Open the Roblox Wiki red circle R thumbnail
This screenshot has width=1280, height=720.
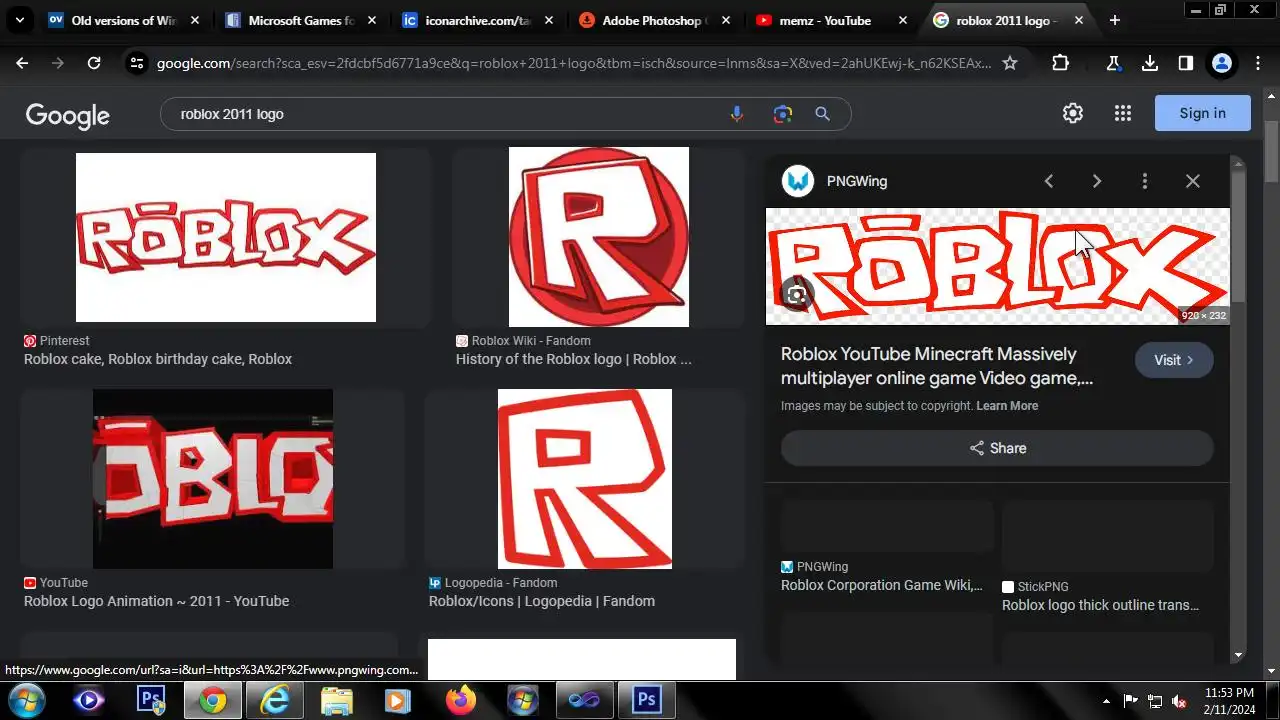point(599,237)
